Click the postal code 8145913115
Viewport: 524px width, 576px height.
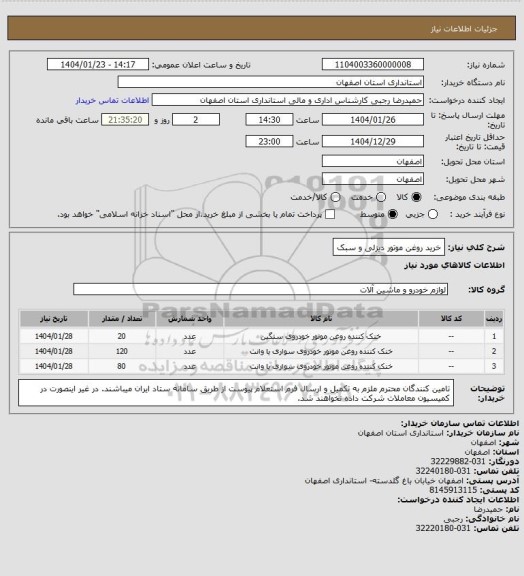pyautogui.click(x=453, y=490)
